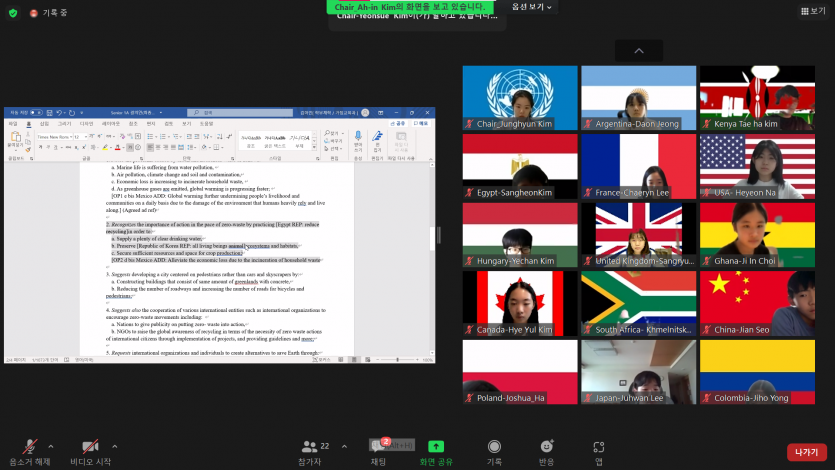Toggle Strikethrough formatting in Word
The image size is (835, 470).
tap(68, 147)
